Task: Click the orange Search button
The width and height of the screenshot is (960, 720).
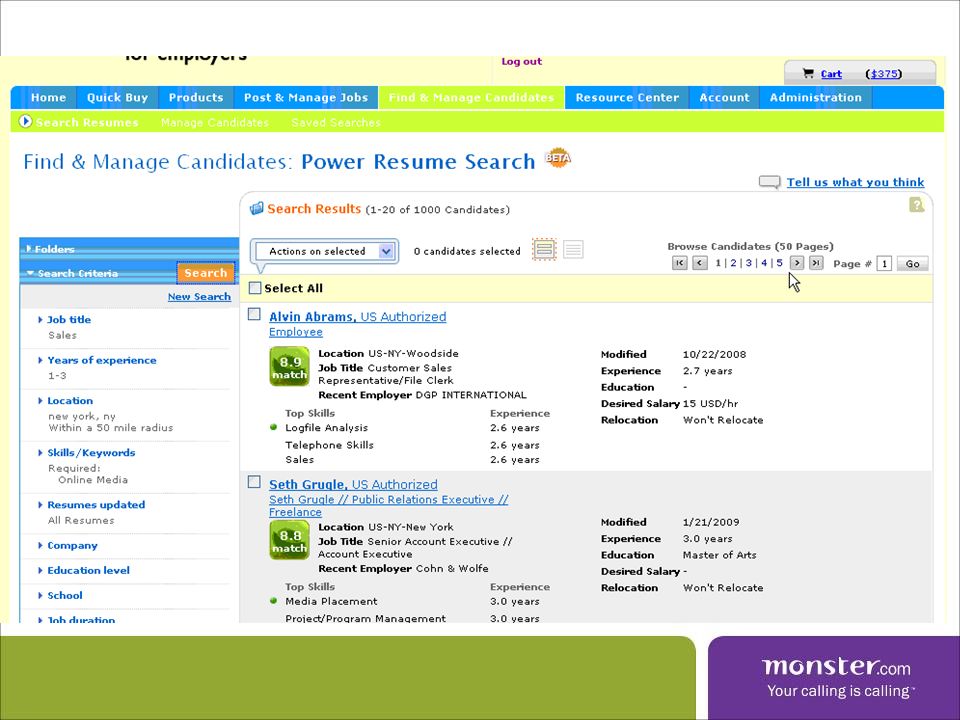Action: (x=206, y=273)
